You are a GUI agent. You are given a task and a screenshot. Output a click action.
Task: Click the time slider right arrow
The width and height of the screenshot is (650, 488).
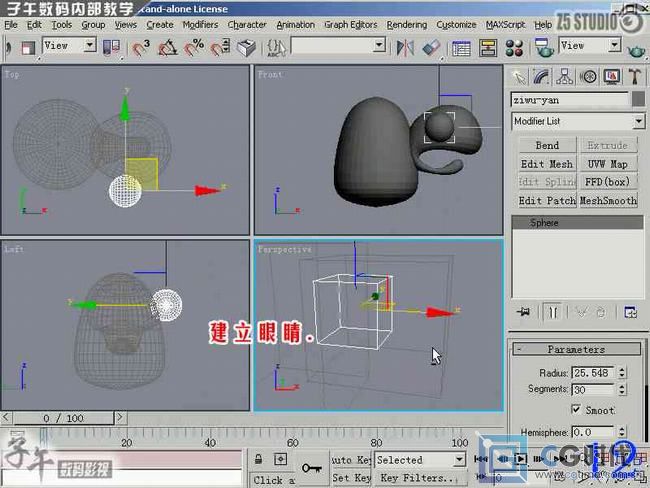pyautogui.click(x=120, y=417)
